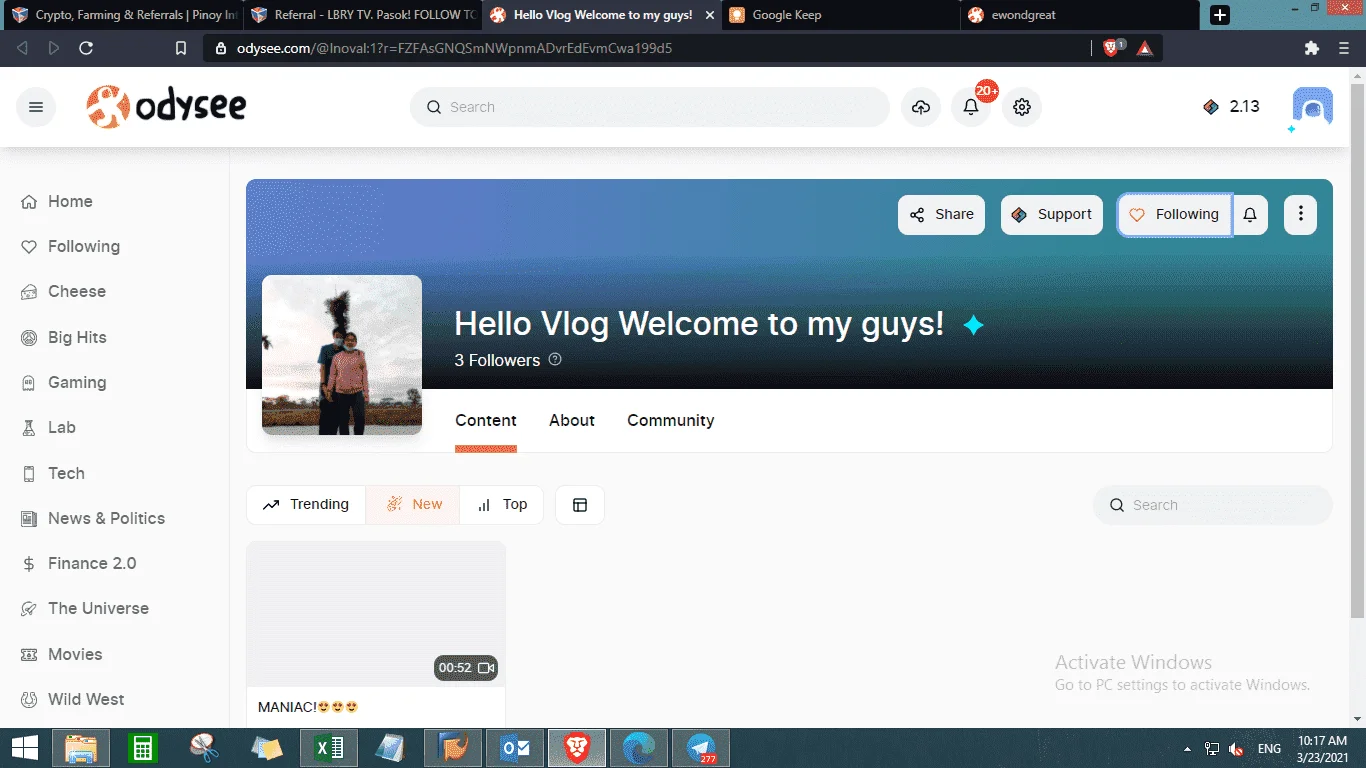Open Outlook from the taskbar

click(x=516, y=748)
